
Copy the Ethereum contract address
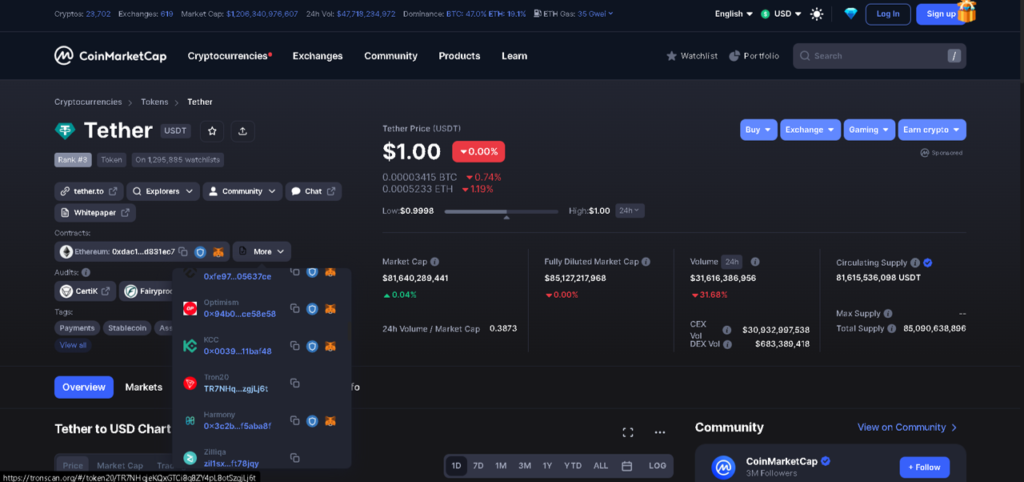pos(184,251)
